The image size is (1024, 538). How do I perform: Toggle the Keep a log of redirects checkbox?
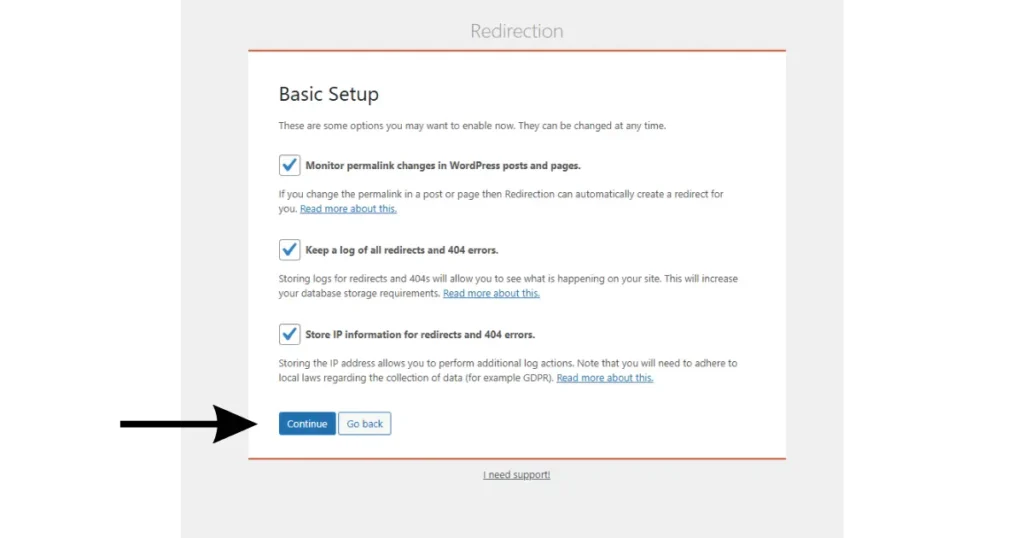(290, 250)
